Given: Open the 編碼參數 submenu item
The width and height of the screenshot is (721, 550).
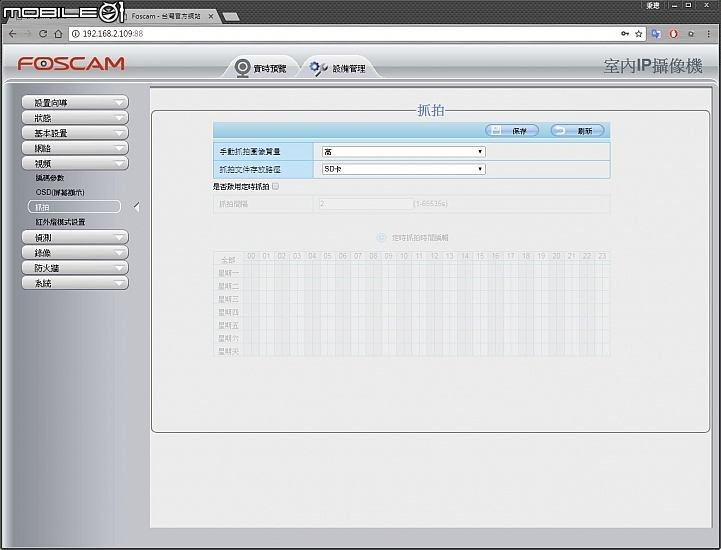Looking at the screenshot, I should point(50,178).
